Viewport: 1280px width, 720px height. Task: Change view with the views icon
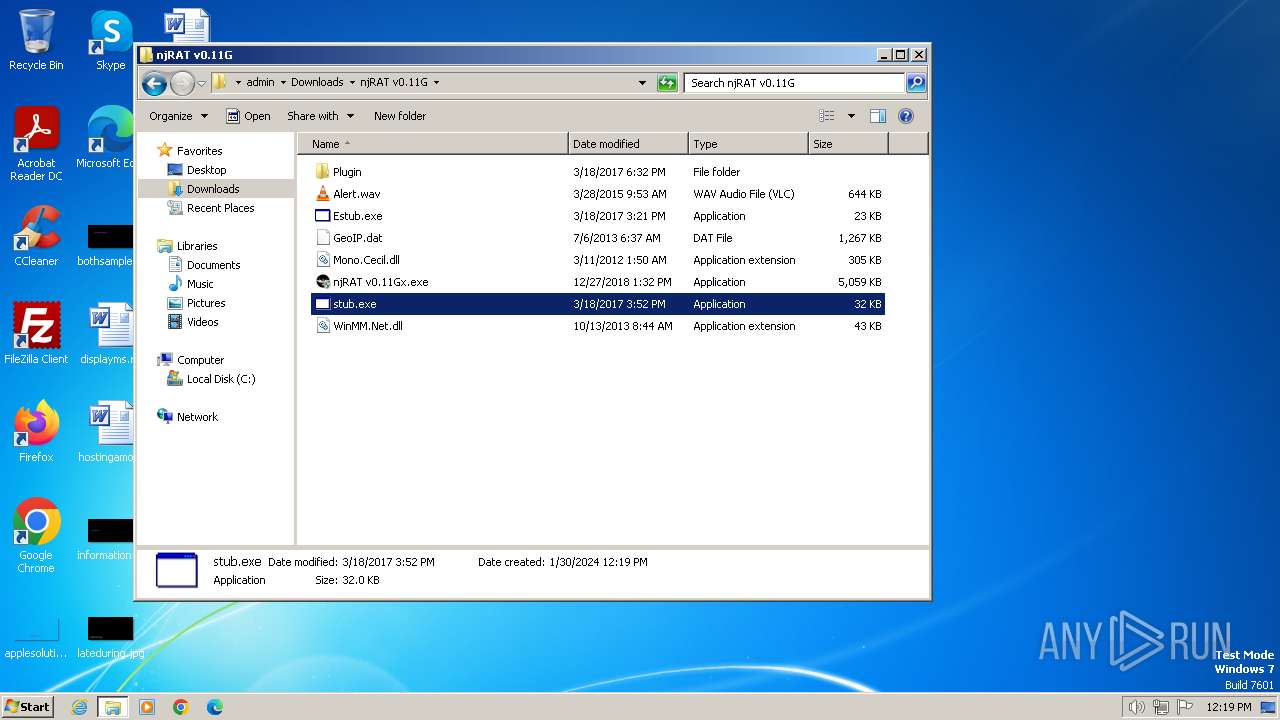click(826, 116)
